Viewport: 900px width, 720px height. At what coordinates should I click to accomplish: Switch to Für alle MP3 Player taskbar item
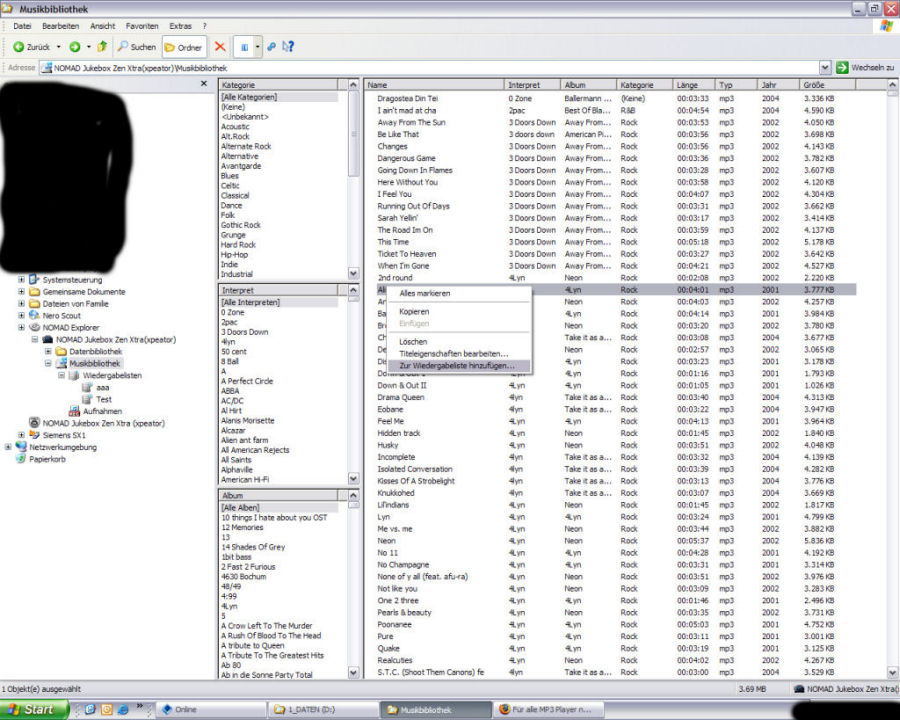pos(549,710)
